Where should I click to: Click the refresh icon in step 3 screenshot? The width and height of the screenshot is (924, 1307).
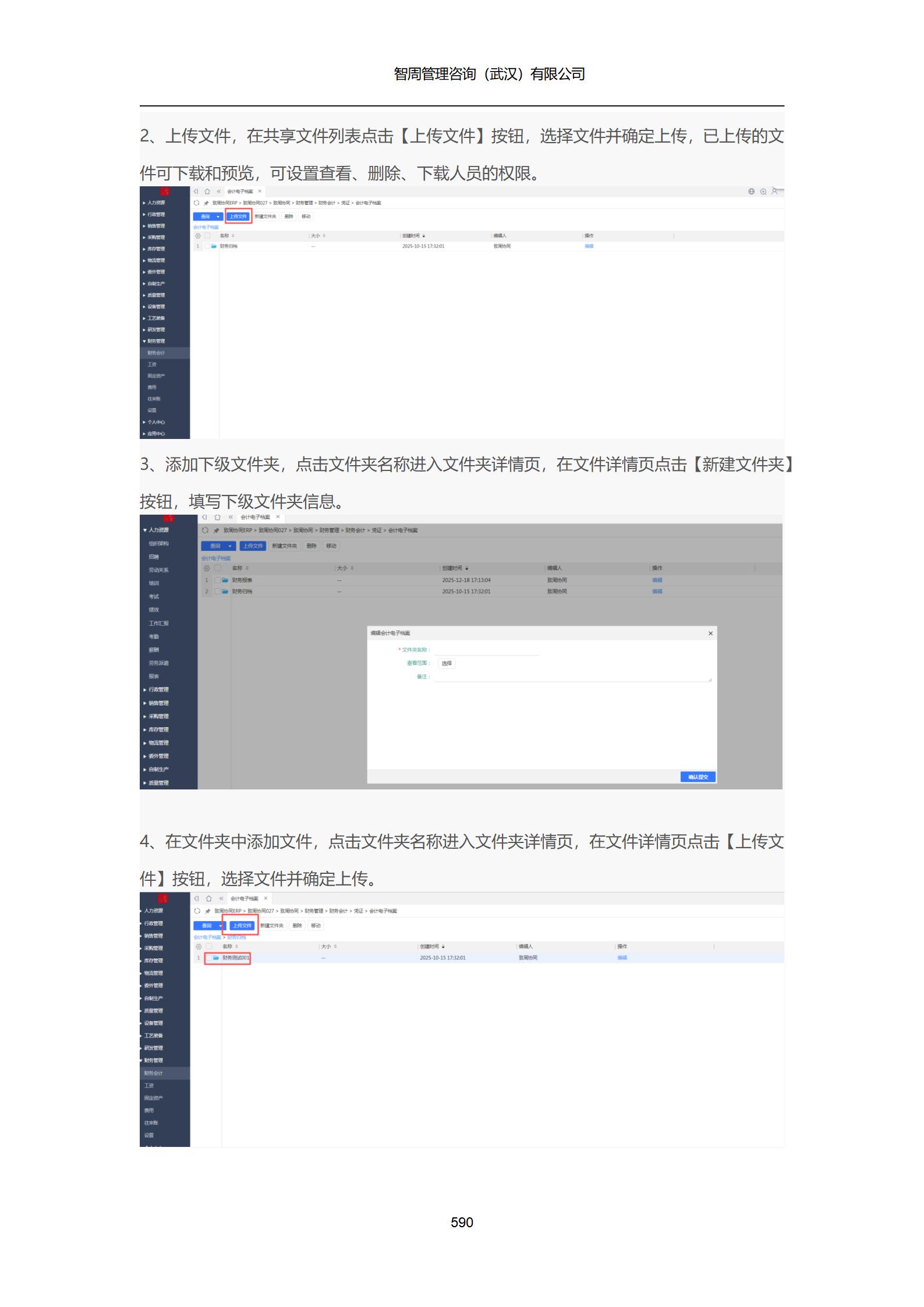tap(205, 530)
